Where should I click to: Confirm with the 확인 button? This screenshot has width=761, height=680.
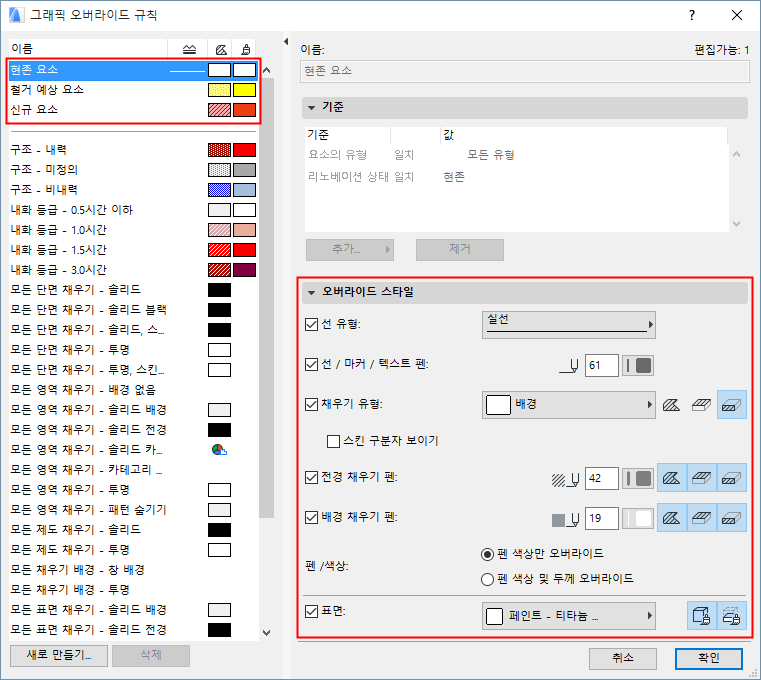[x=709, y=659]
